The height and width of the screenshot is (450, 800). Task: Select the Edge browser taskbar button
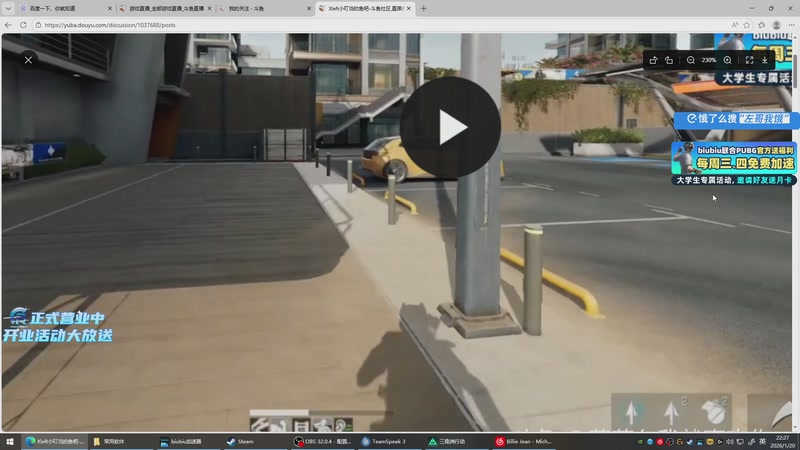54,442
